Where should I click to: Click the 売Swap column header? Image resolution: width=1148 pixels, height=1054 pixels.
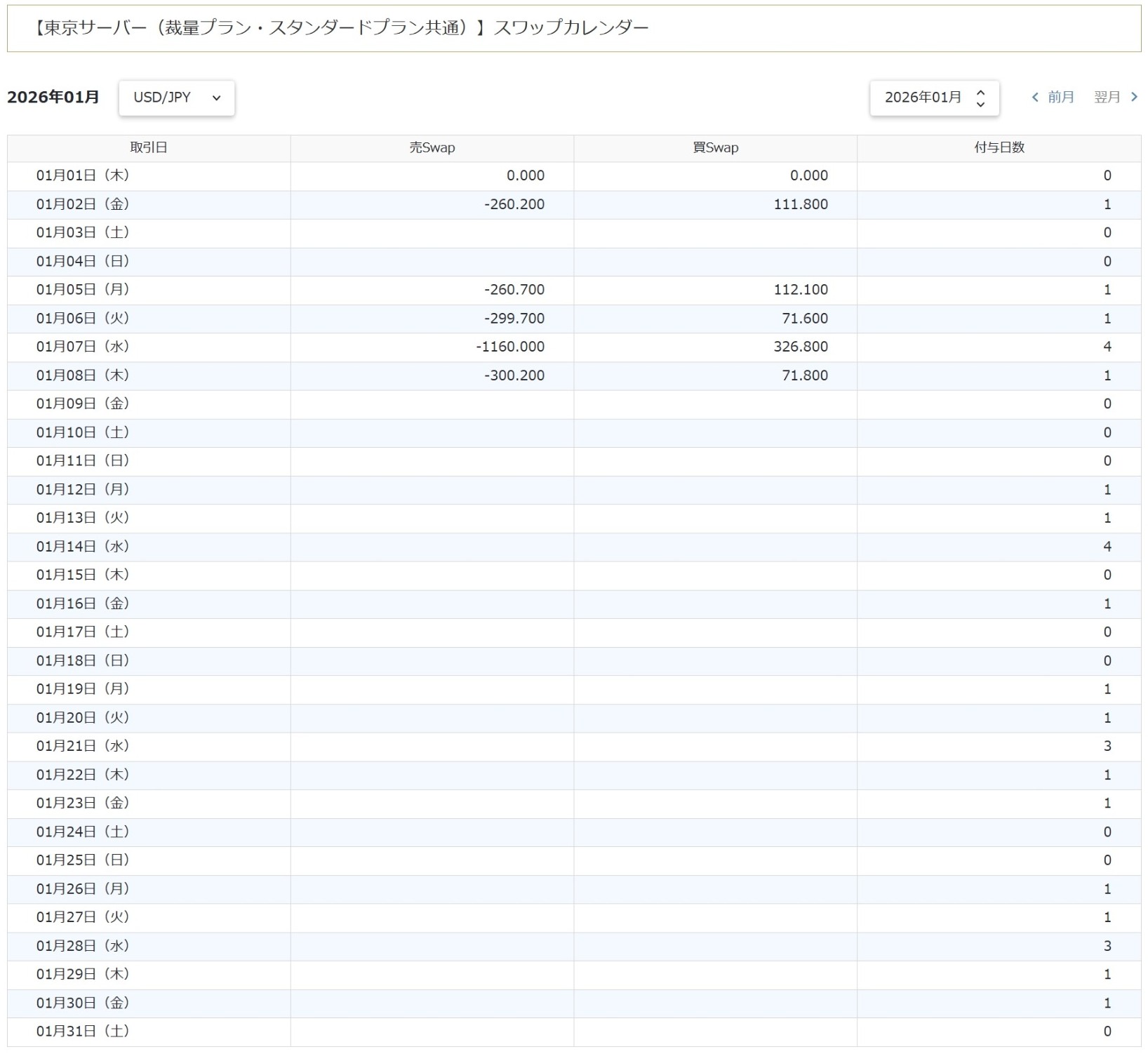click(x=432, y=148)
